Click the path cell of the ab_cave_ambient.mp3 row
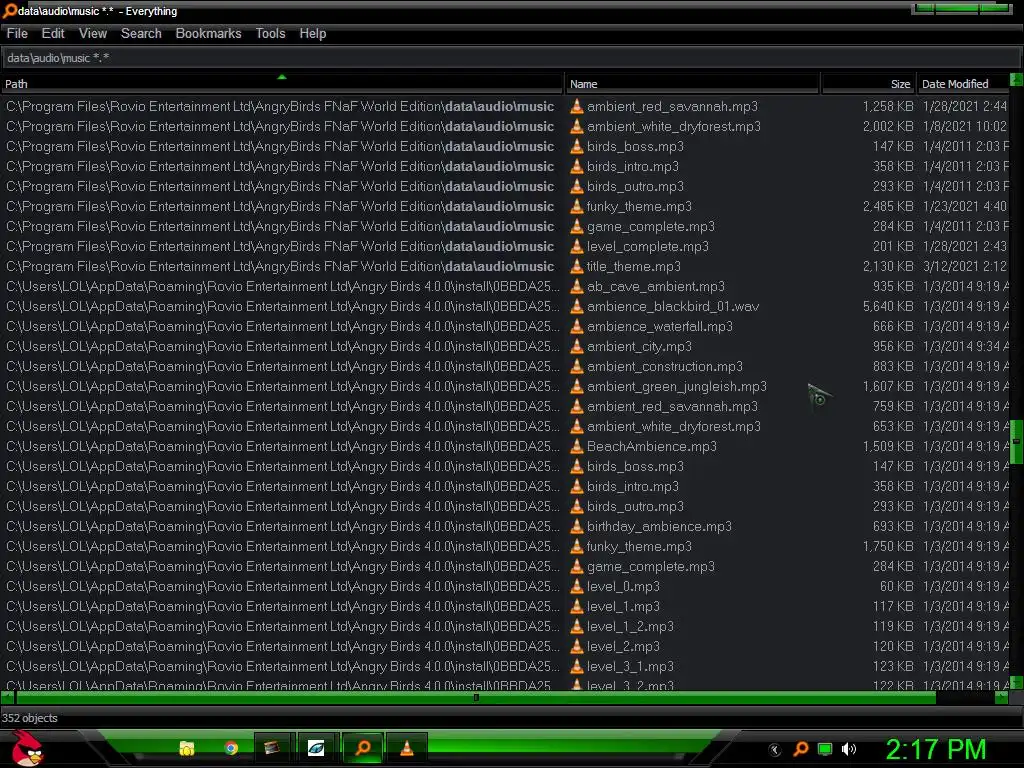The width and height of the screenshot is (1024, 768). pos(283,287)
